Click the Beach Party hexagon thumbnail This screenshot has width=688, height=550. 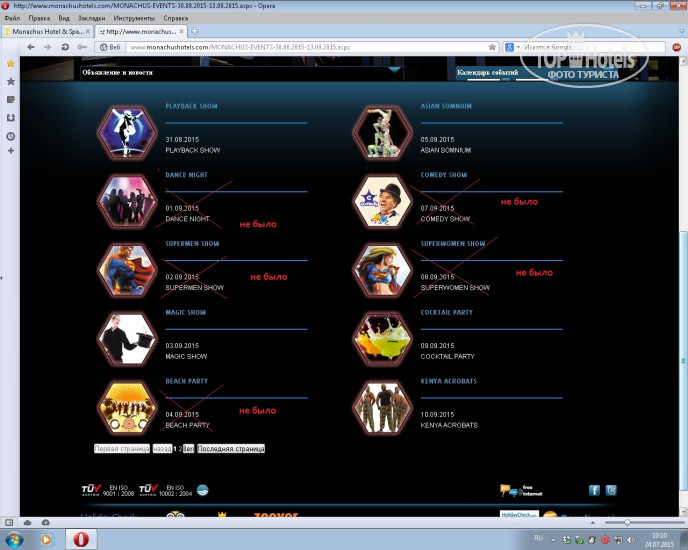click(x=127, y=408)
